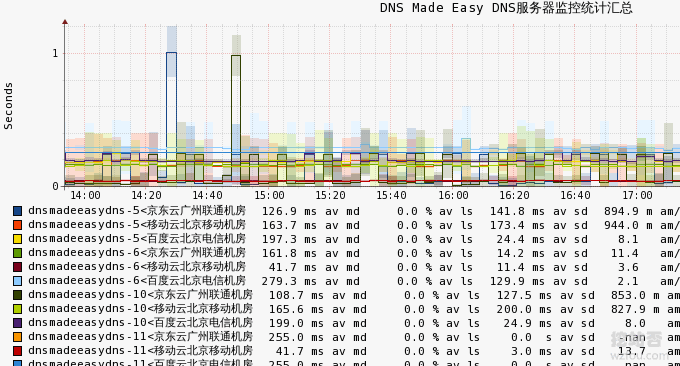Select legend label dnsmadeeasydns-5<移动云北京移动机房

click(x=137, y=225)
